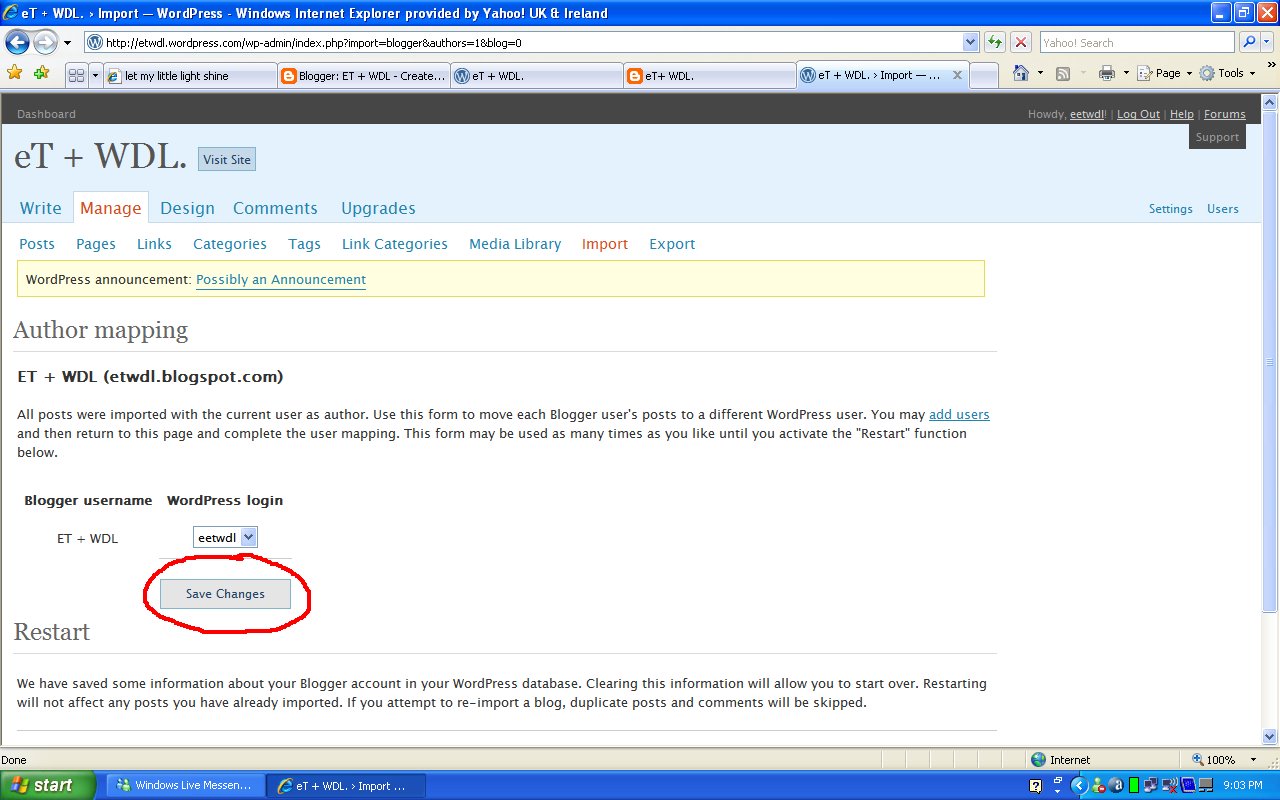Open the Comments menu in WordPress

click(x=275, y=208)
